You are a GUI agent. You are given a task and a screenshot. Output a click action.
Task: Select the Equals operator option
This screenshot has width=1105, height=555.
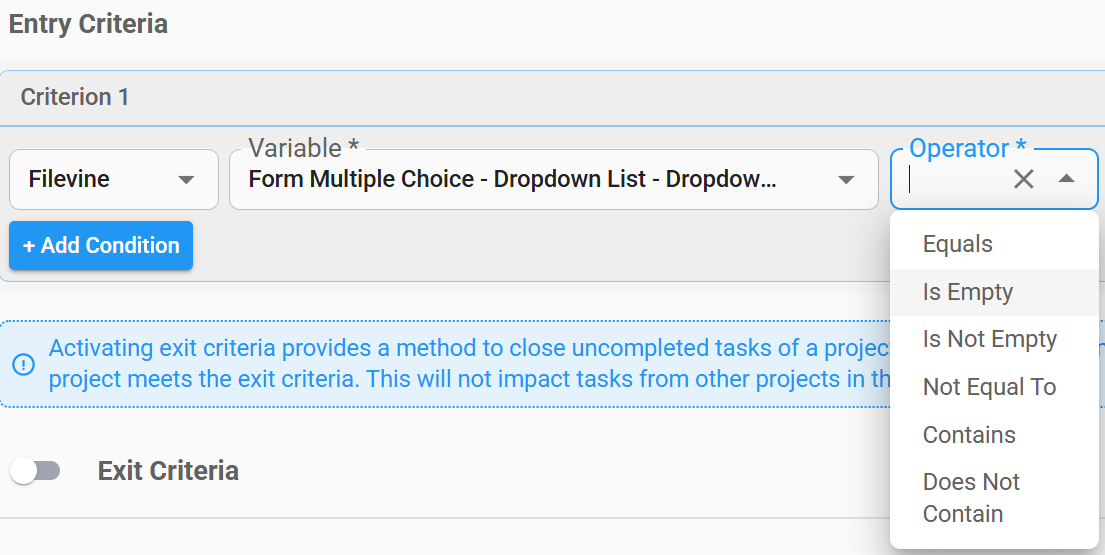point(957,244)
